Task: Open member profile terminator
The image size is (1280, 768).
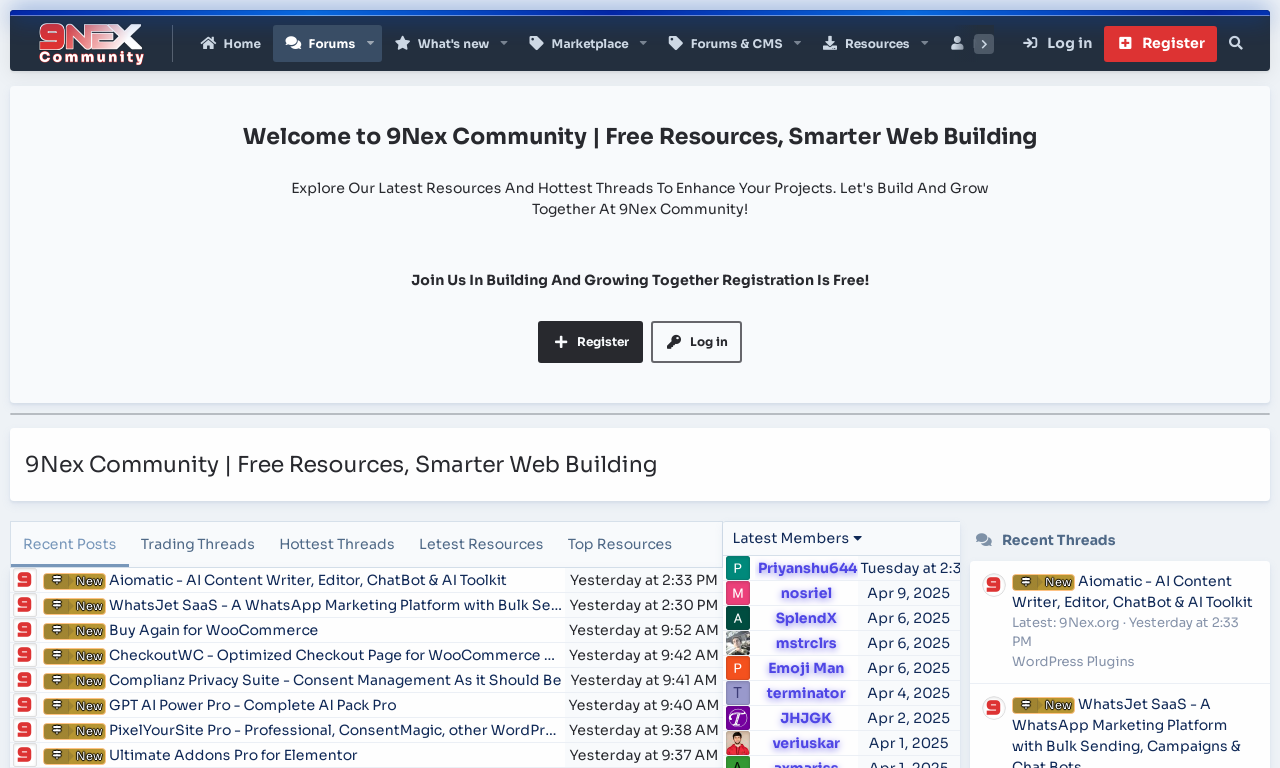Action: tap(806, 693)
